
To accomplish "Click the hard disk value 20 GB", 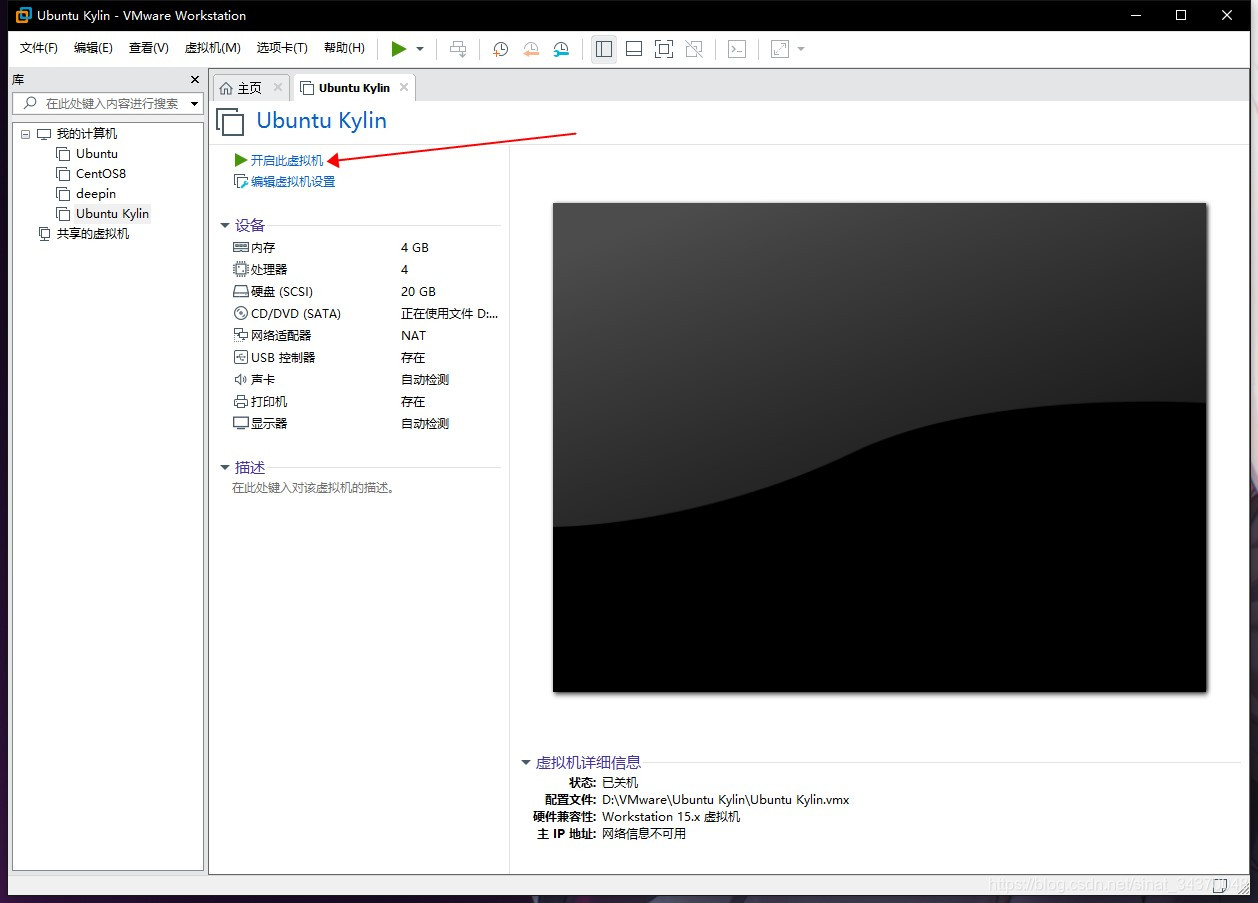I will 419,292.
